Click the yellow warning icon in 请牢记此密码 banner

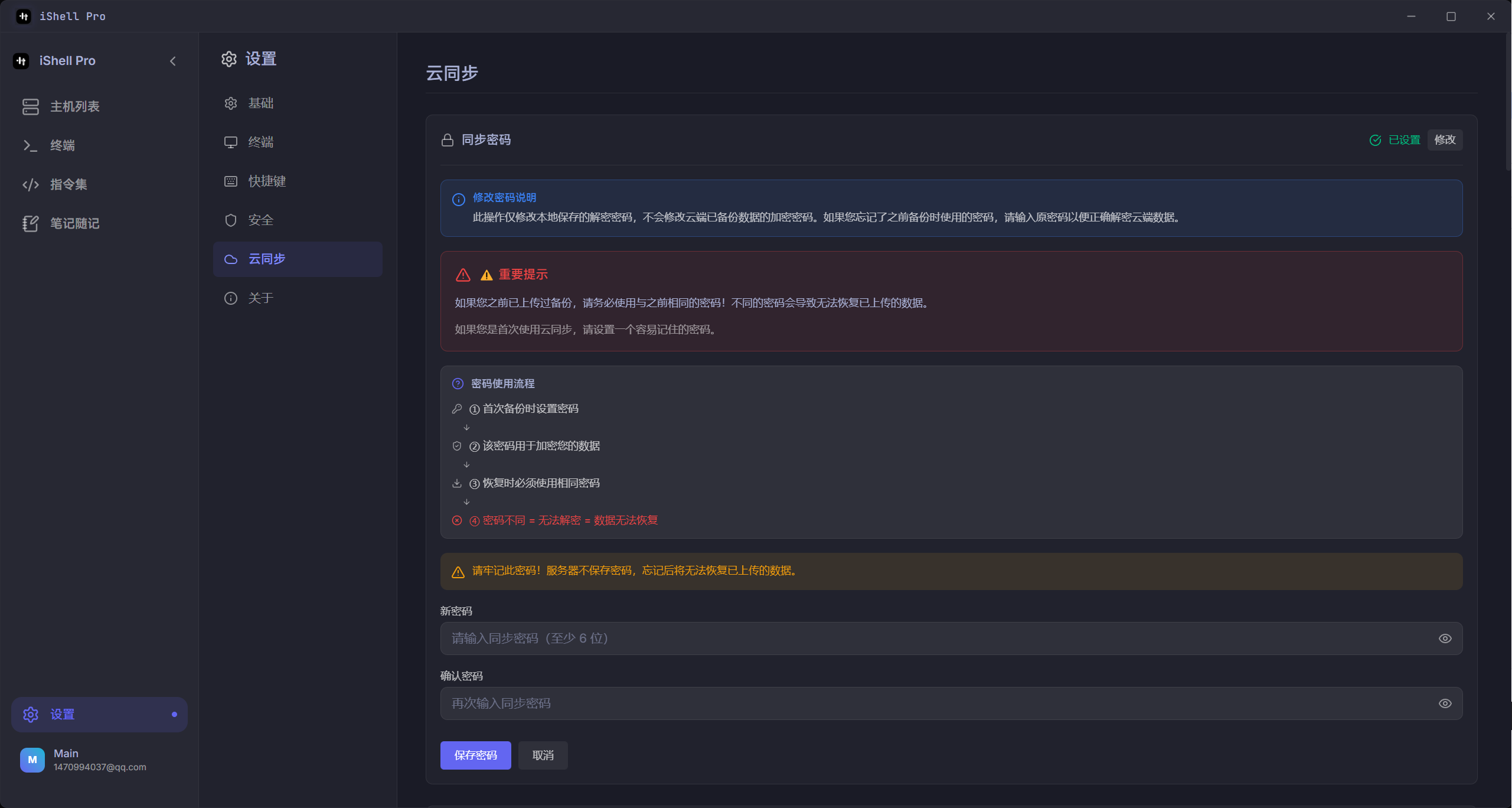458,572
